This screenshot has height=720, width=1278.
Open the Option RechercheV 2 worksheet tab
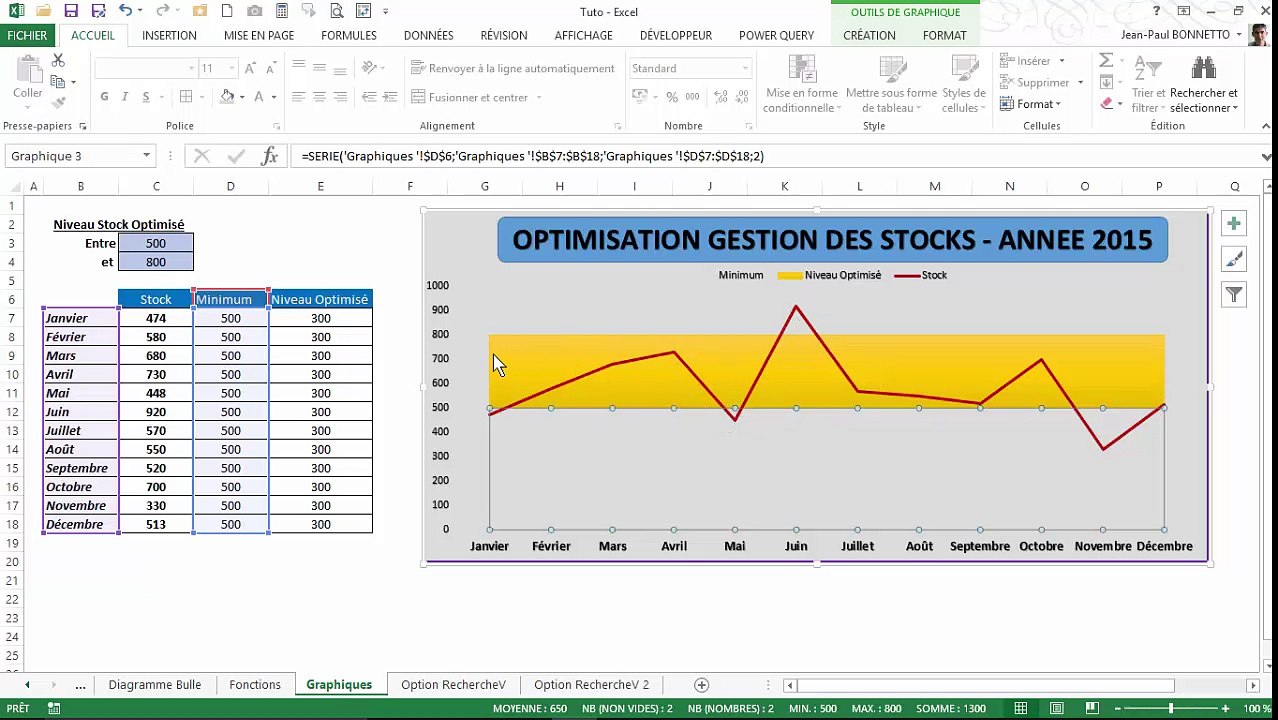[x=591, y=685]
